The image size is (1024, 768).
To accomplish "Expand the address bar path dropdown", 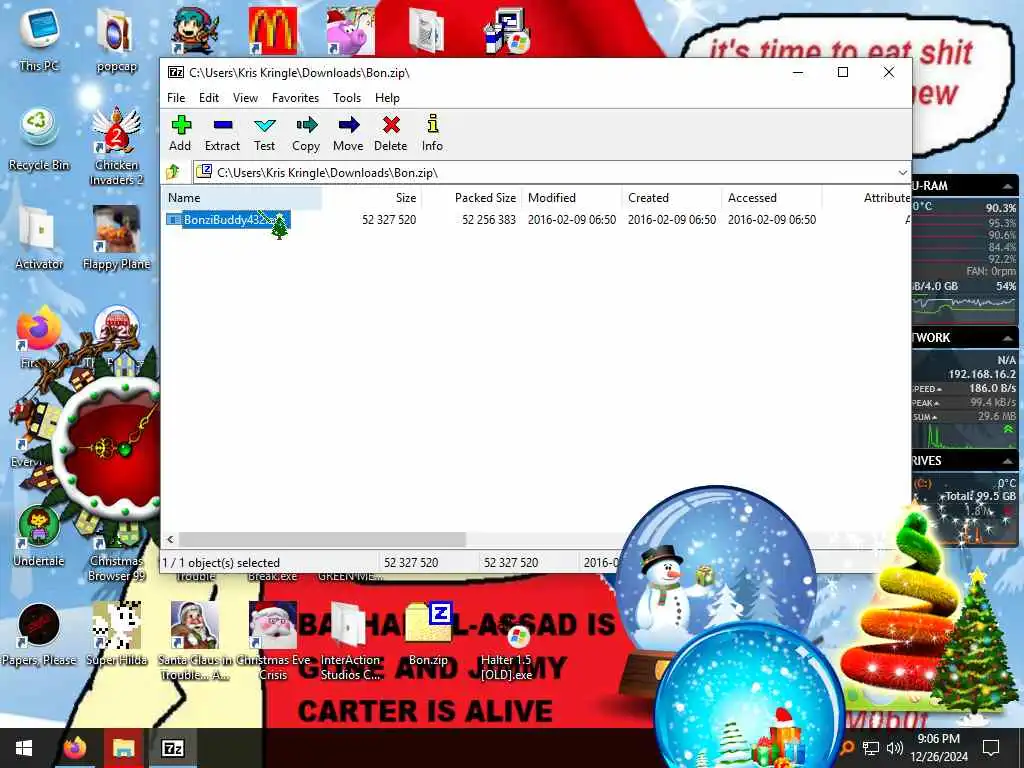I will (902, 172).
